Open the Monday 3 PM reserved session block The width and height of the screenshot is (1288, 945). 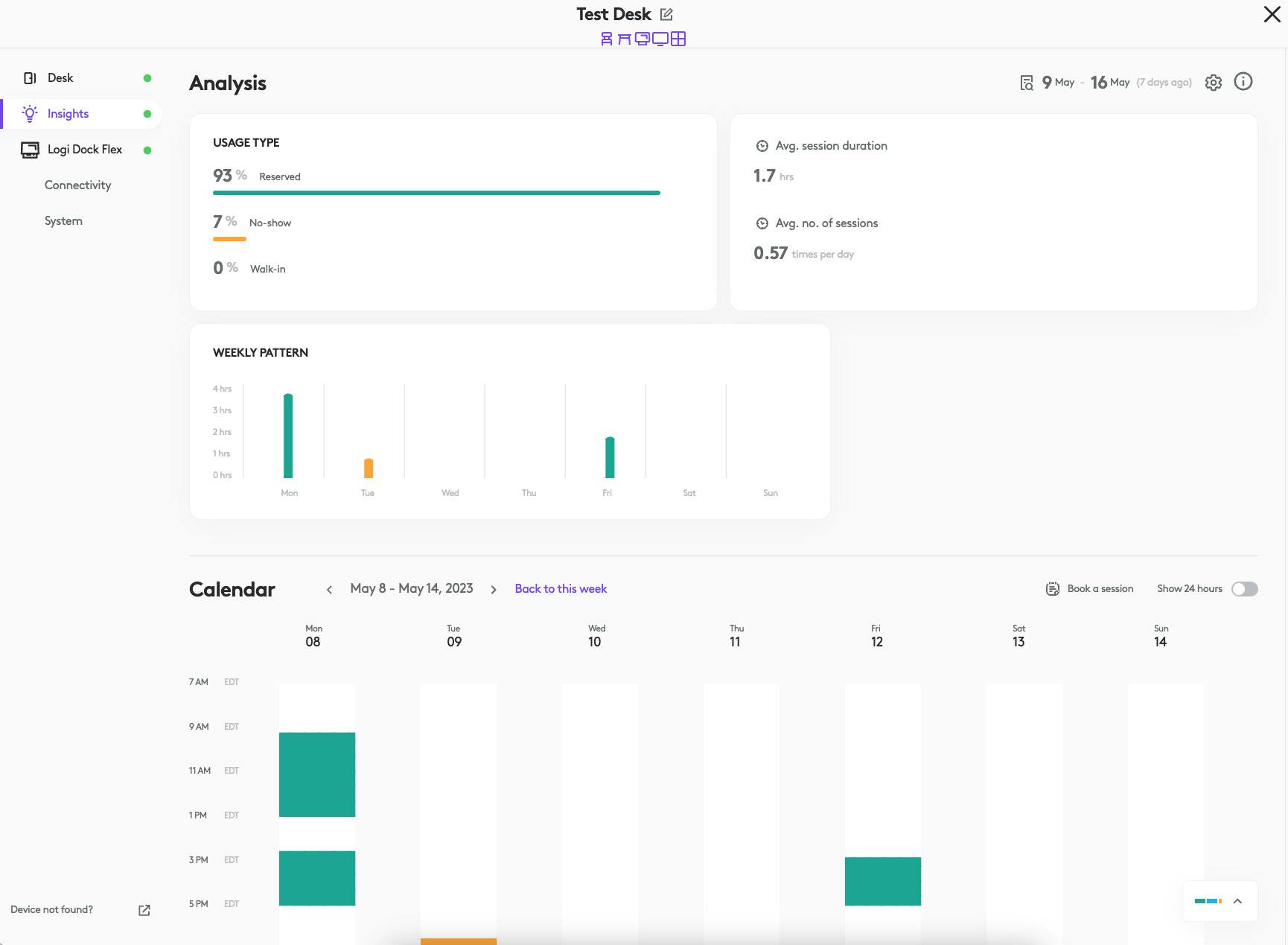(x=317, y=878)
